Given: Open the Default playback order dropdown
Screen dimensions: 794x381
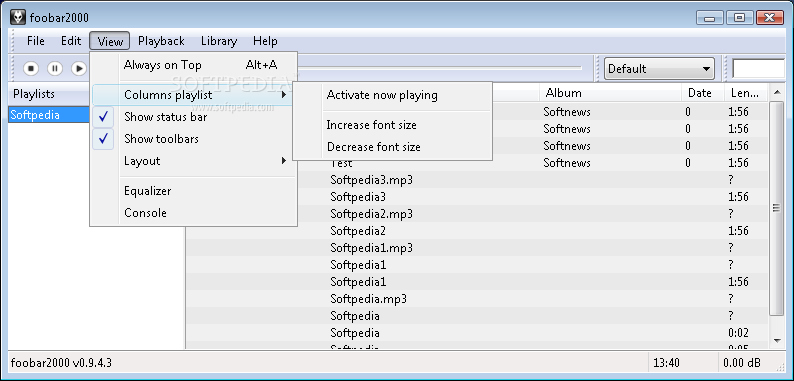Looking at the screenshot, I should tap(659, 68).
